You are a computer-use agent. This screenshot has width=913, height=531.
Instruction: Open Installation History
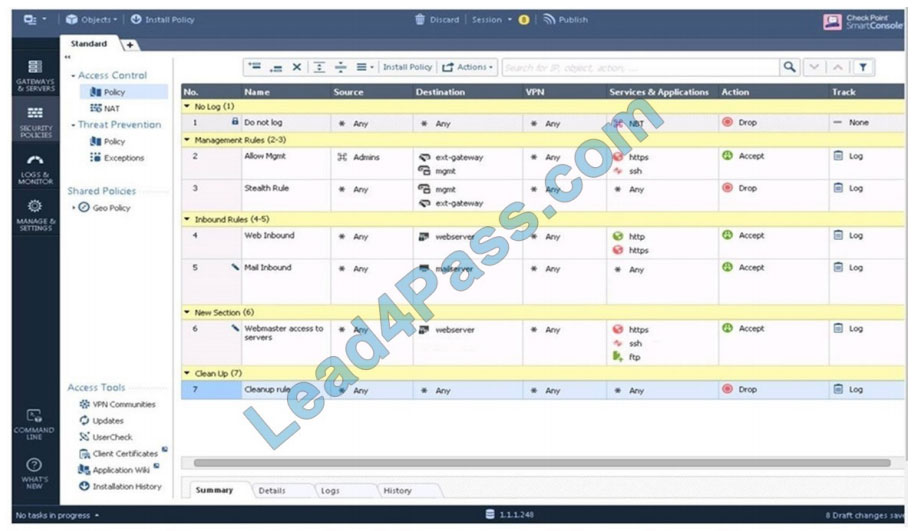coord(121,486)
